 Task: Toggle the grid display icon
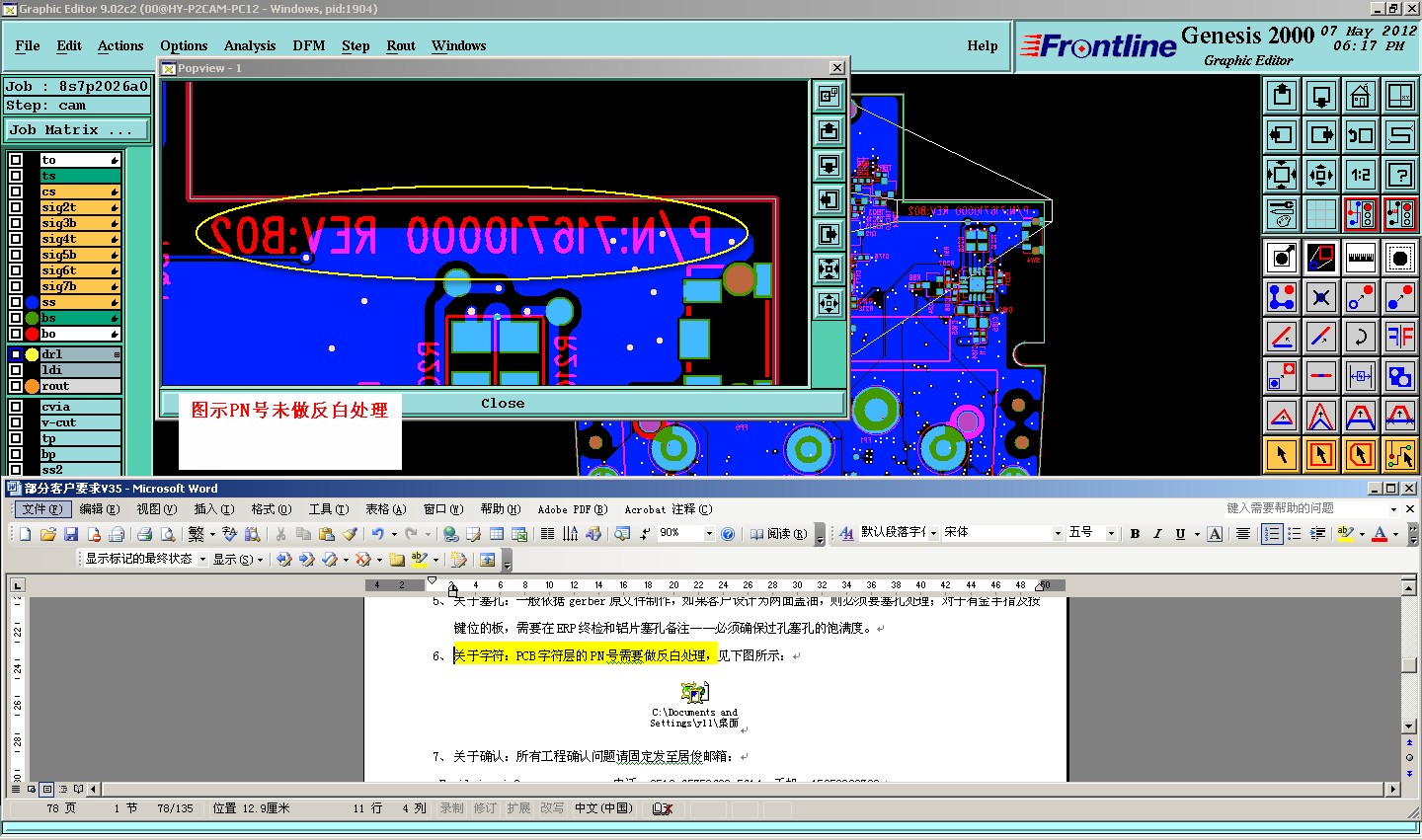click(1321, 214)
